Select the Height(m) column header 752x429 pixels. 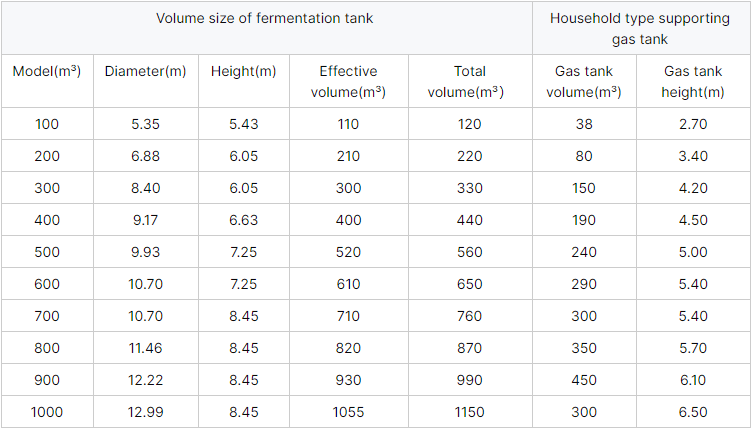click(x=244, y=71)
